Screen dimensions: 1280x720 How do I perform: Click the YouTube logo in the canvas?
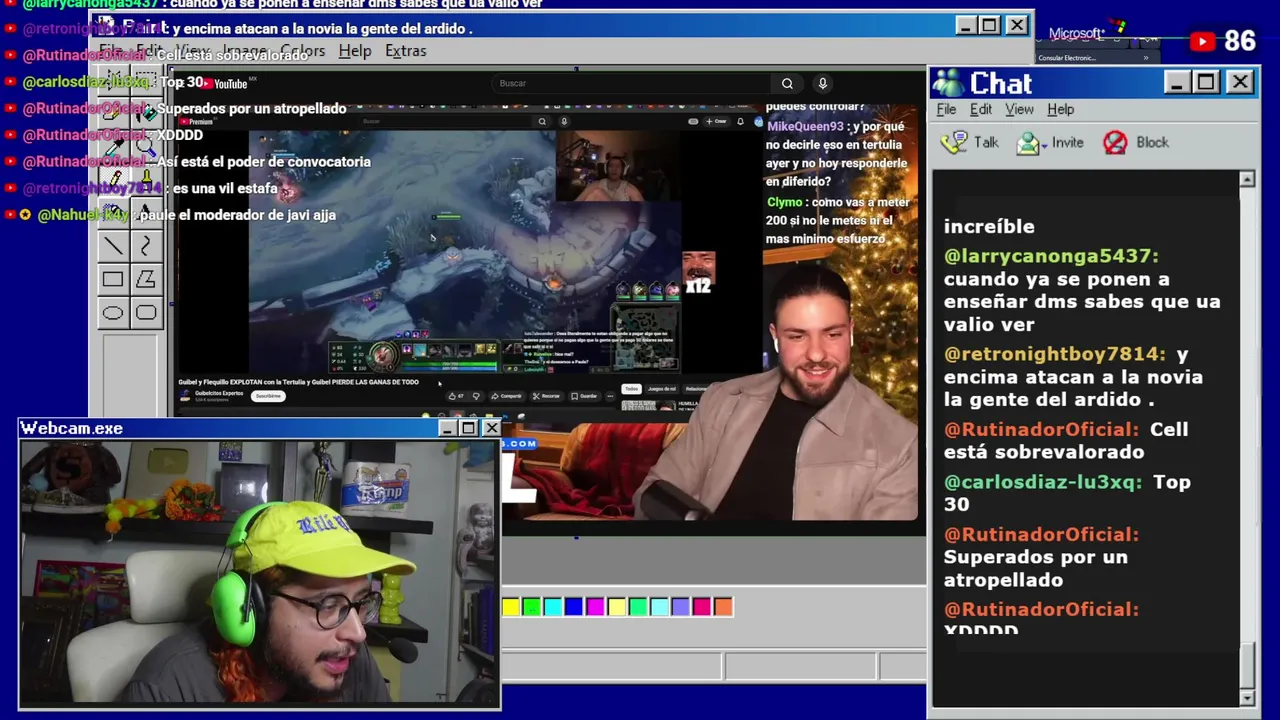[x=224, y=83]
